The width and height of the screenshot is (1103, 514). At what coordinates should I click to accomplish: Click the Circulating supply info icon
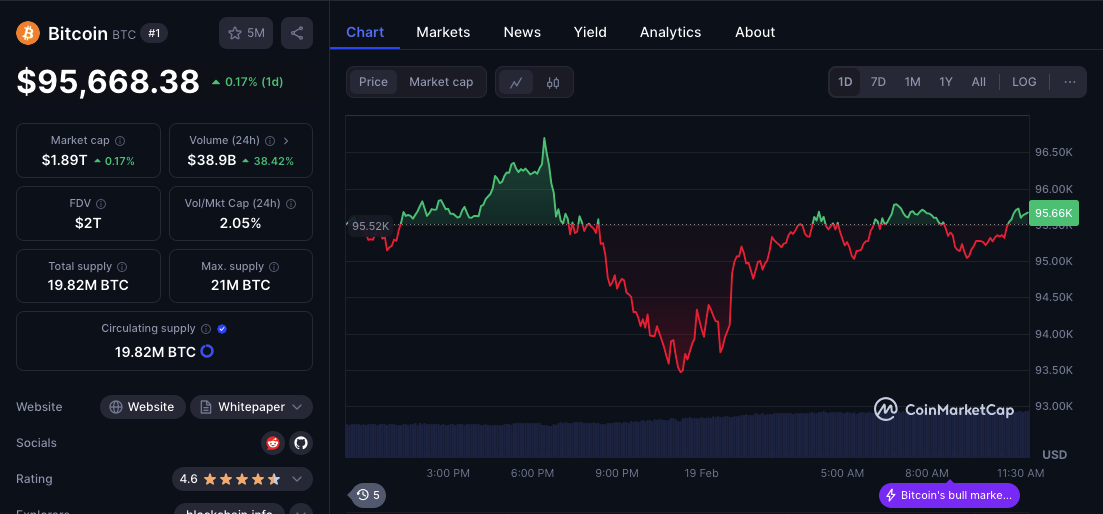206,329
